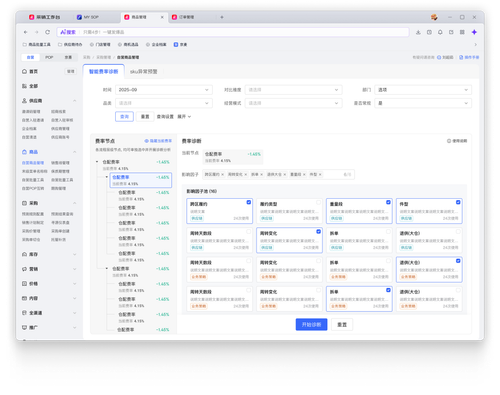Viewport: 500px width, 395px height.
Task: Open the downloads icon in the toolbar
Action: 418,32
